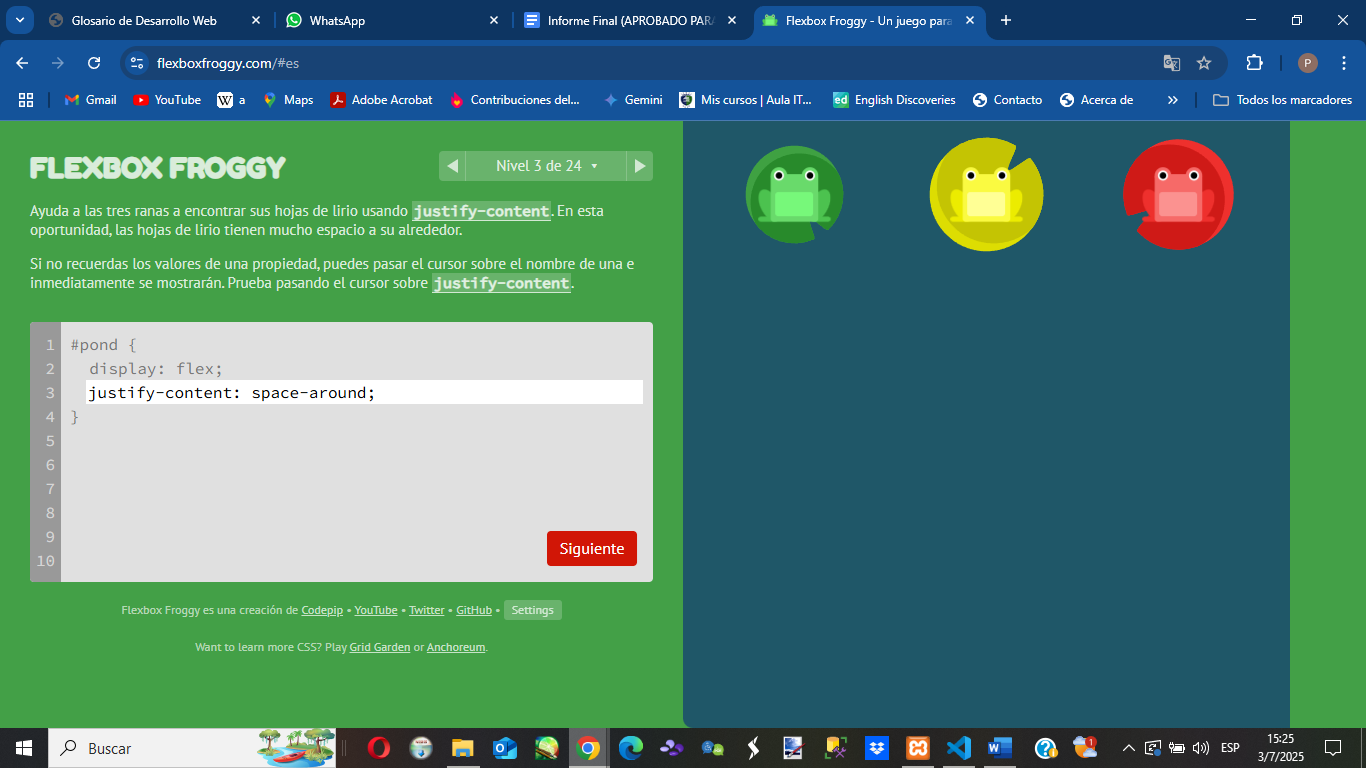
Task: Open the Gemini bookmark
Action: (633, 100)
